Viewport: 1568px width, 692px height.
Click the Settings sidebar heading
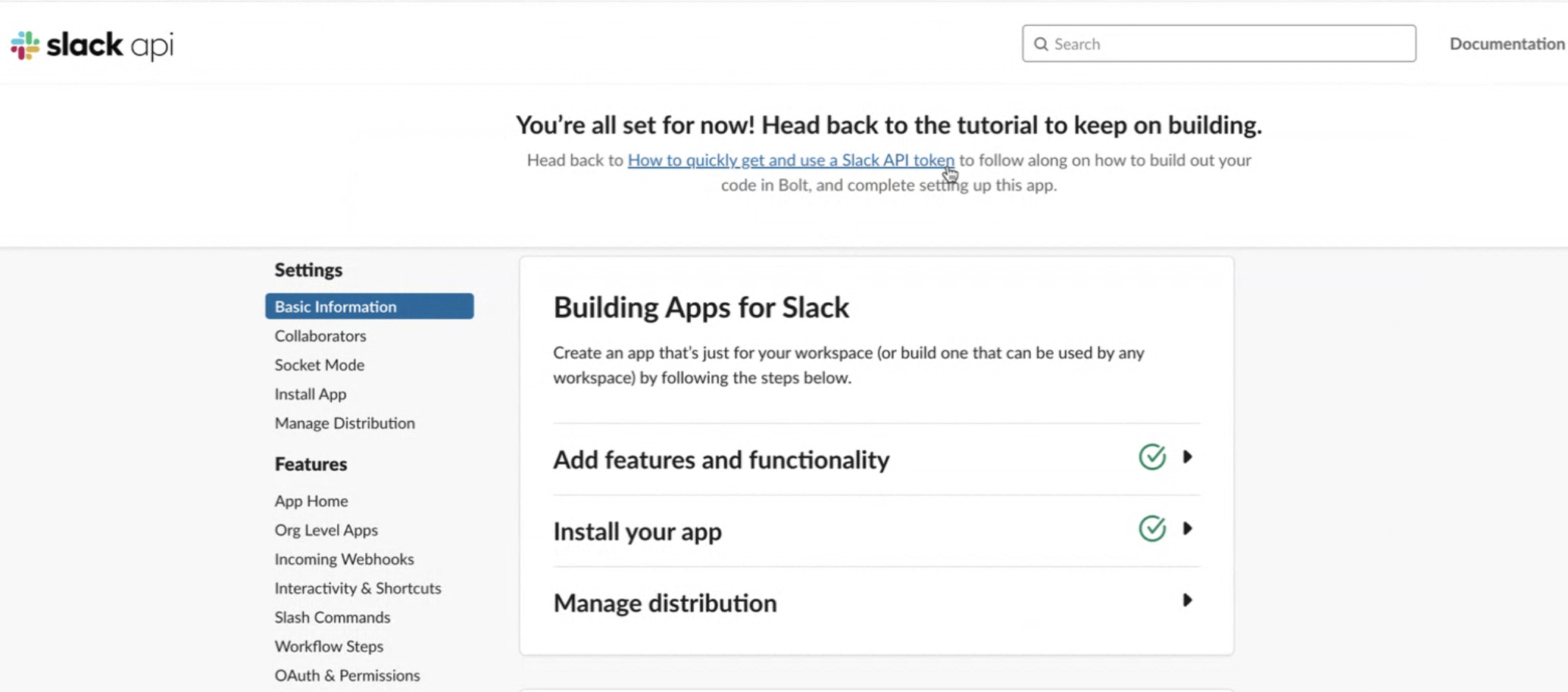pos(308,270)
